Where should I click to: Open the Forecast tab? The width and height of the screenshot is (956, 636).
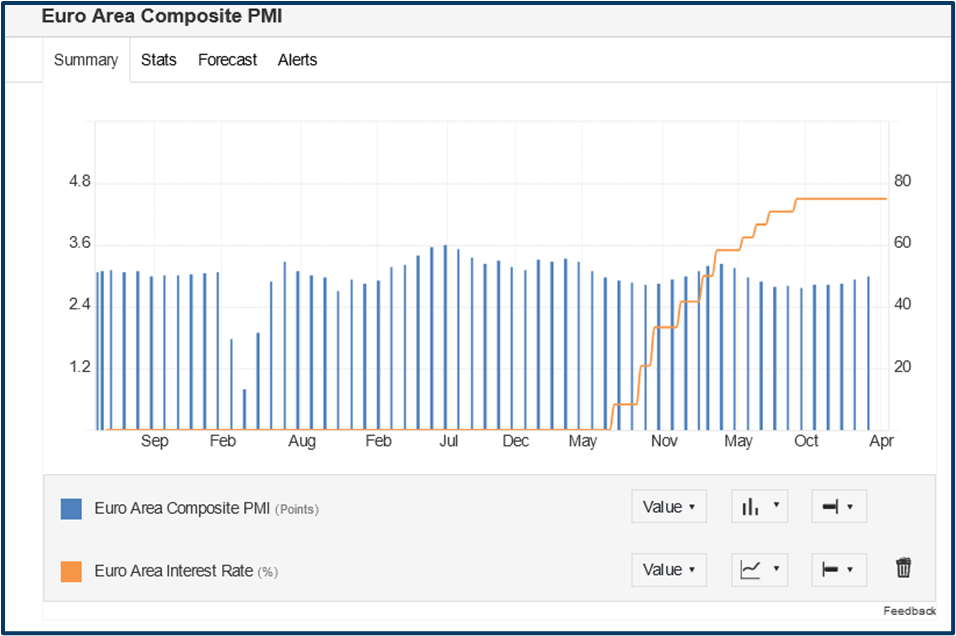[227, 60]
